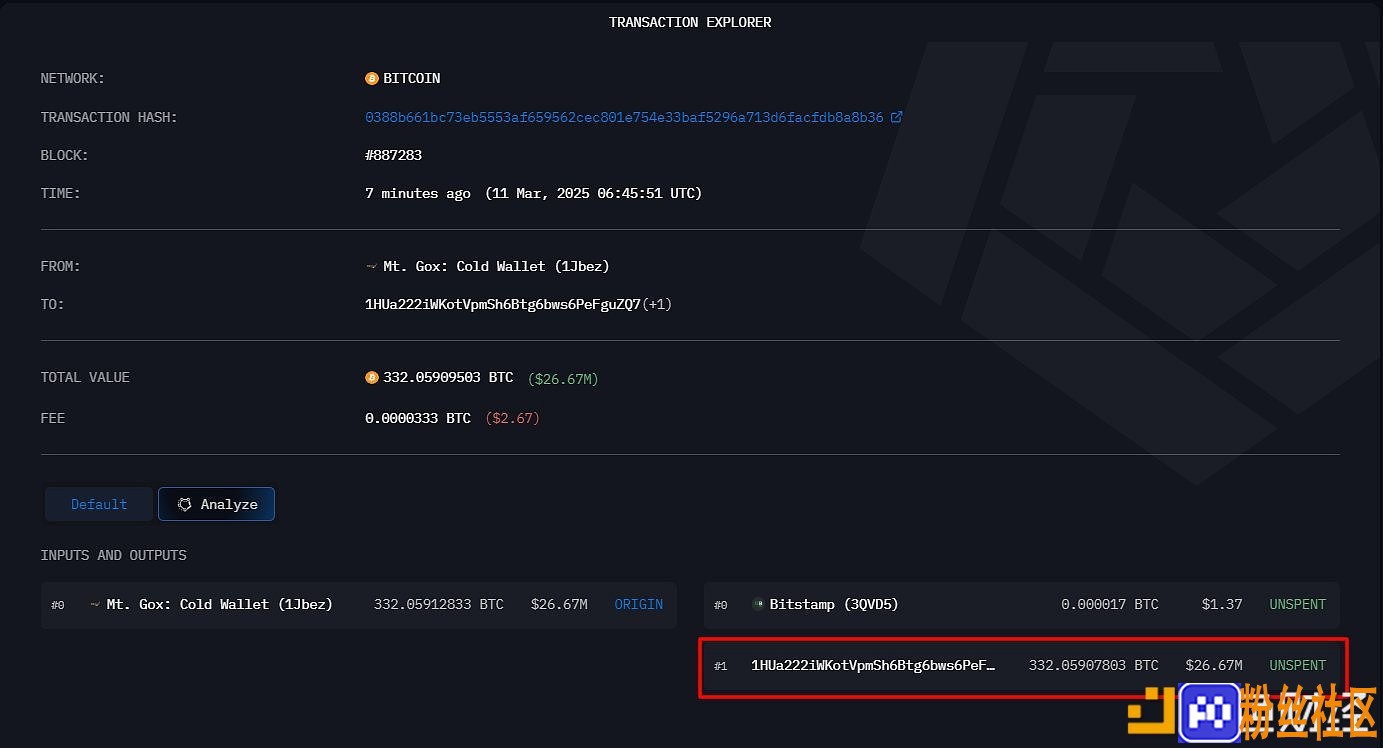Click the '7 minutes ago' relative time
Viewport: 1383px width, 748px height.
[418, 193]
